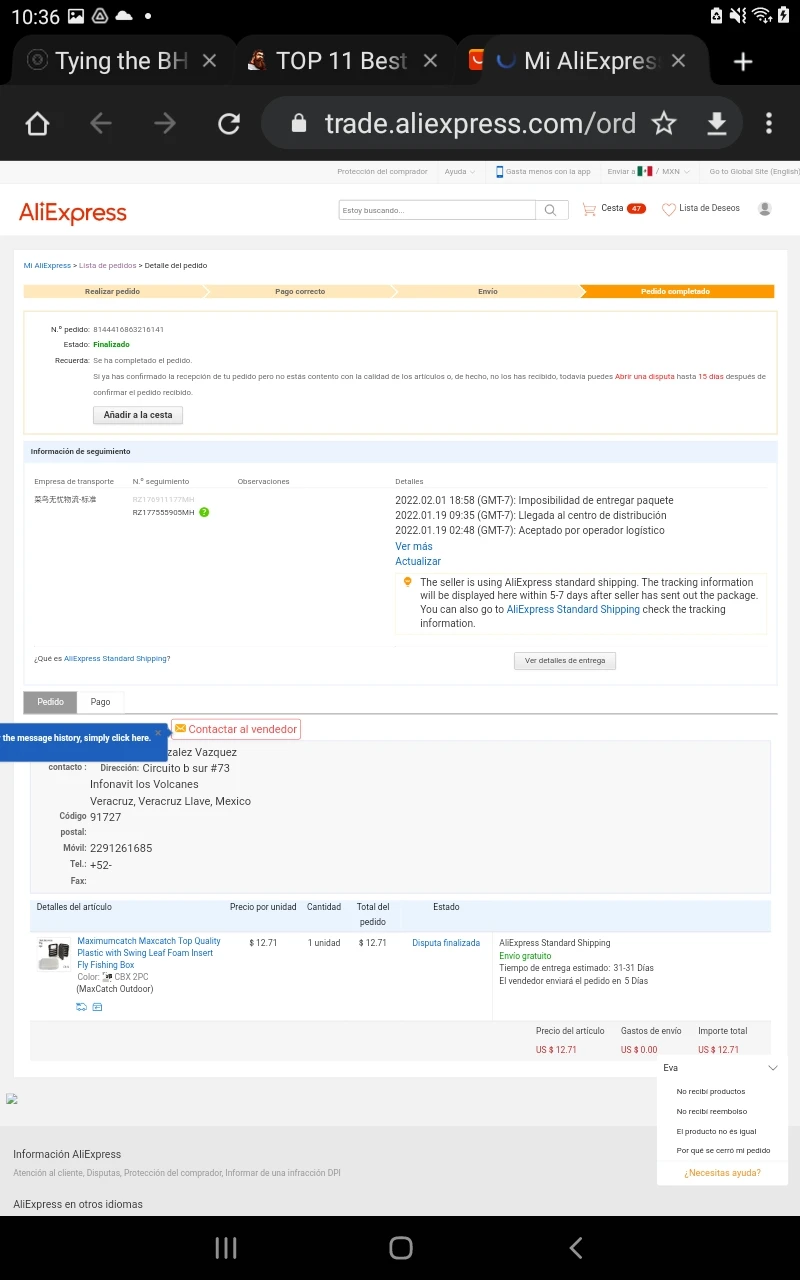
Task: Click the mobile number 2291261685
Action: [121, 848]
